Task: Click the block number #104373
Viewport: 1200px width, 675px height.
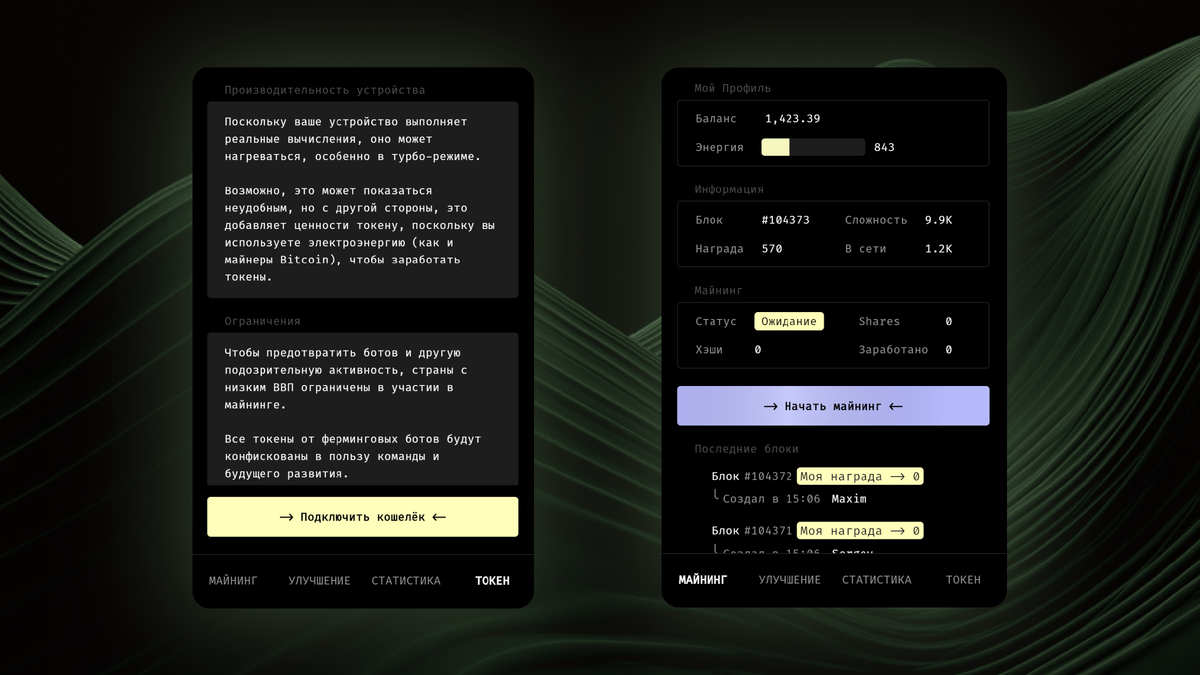Action: [791, 219]
